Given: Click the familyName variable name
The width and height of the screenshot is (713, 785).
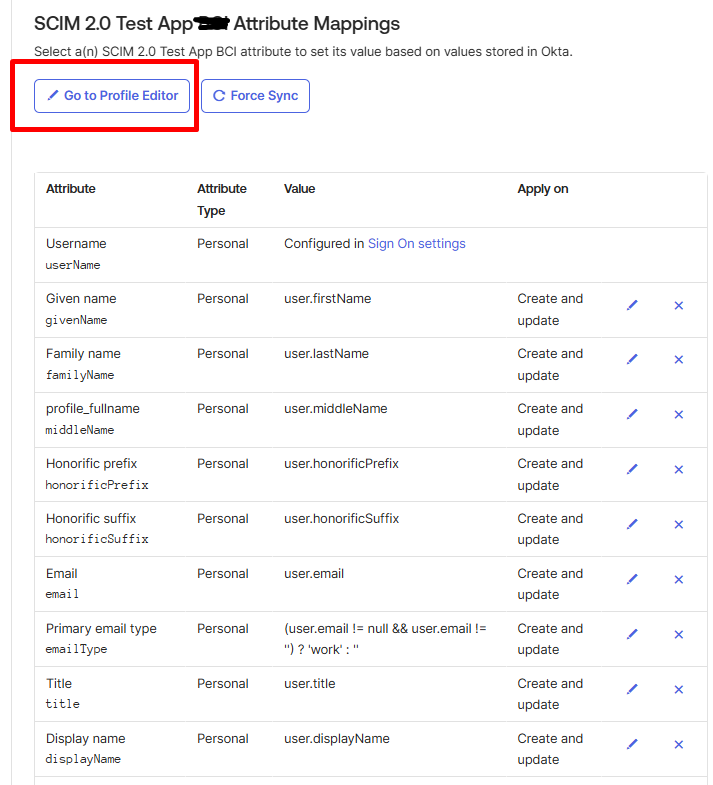Looking at the screenshot, I should click(x=80, y=375).
